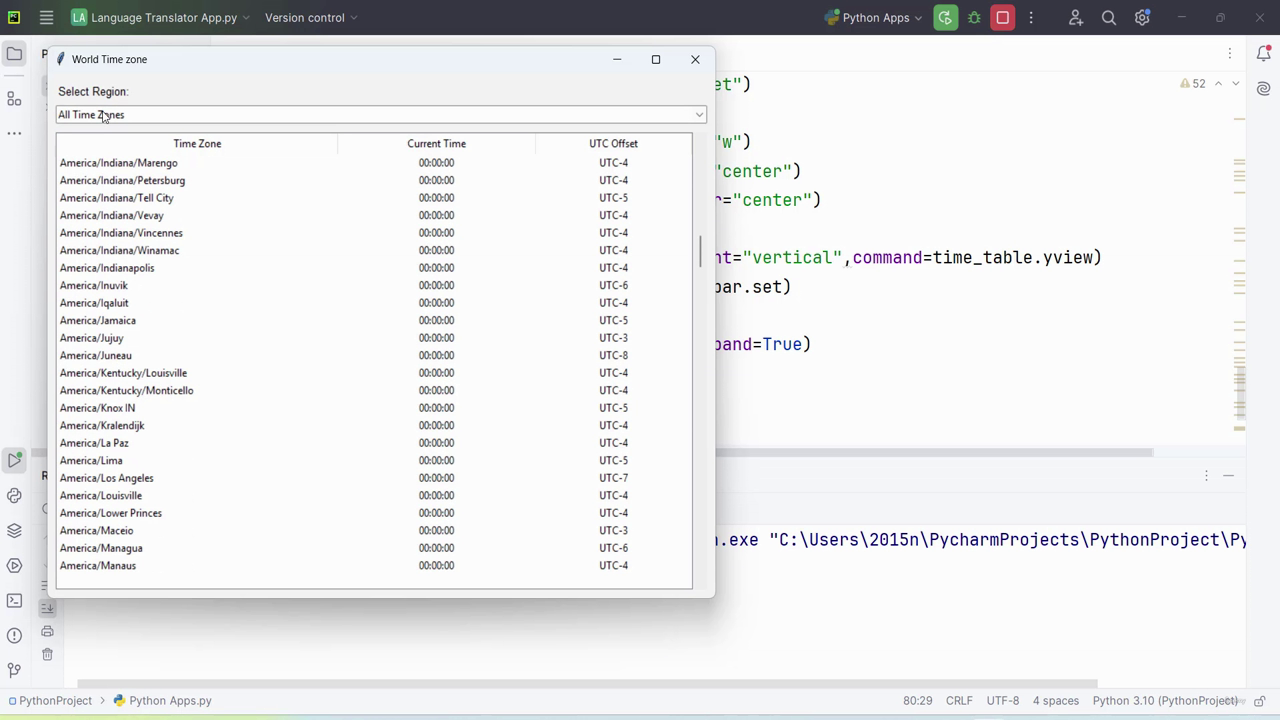Open the All Time Zones region dropdown
The height and width of the screenshot is (720, 1280).
coord(381,114)
